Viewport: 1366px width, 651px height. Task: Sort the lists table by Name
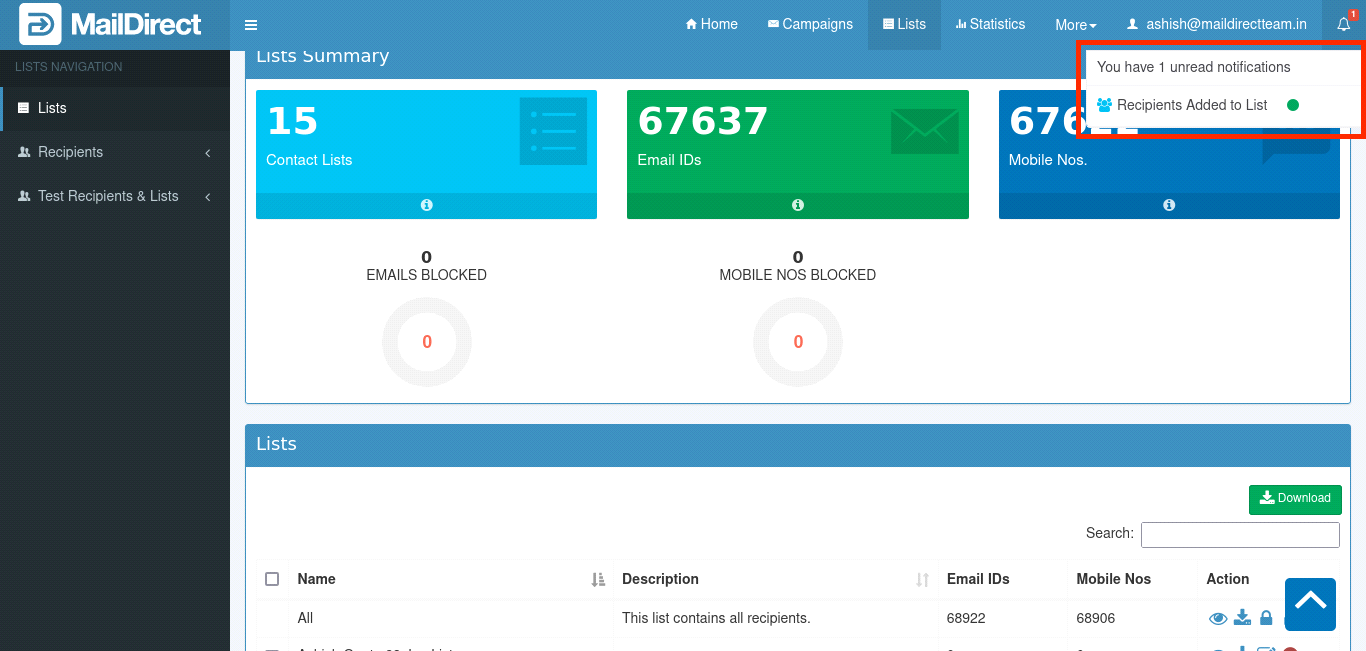pyautogui.click(x=316, y=579)
